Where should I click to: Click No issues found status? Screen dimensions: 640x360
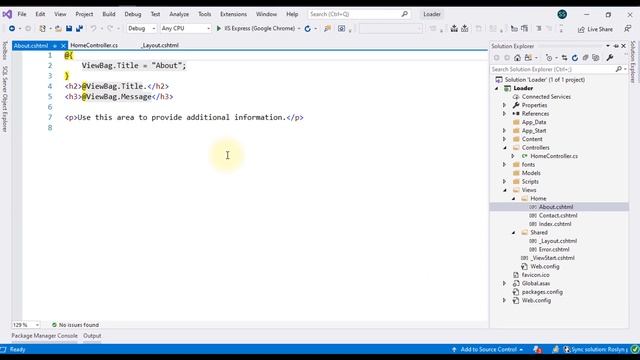point(76,325)
